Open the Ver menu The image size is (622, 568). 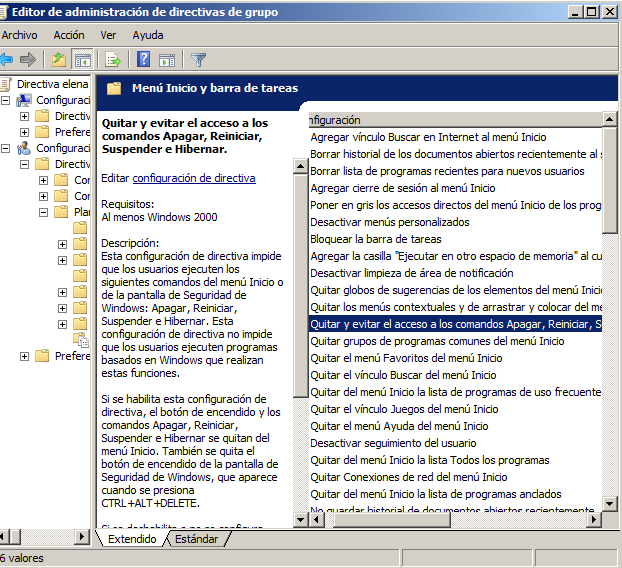[x=108, y=35]
